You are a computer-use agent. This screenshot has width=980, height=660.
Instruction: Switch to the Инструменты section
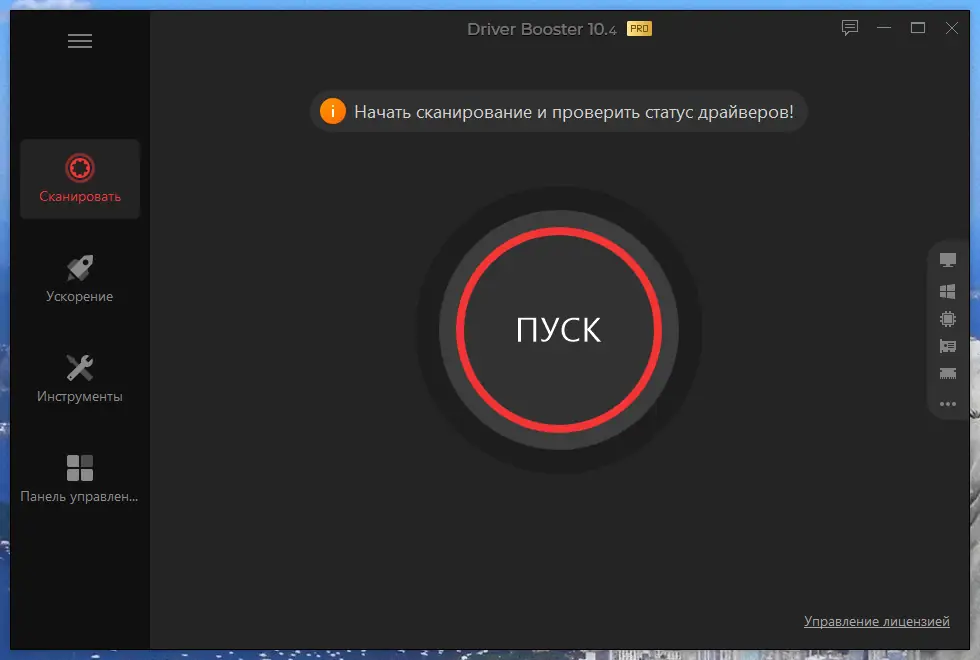tap(80, 376)
